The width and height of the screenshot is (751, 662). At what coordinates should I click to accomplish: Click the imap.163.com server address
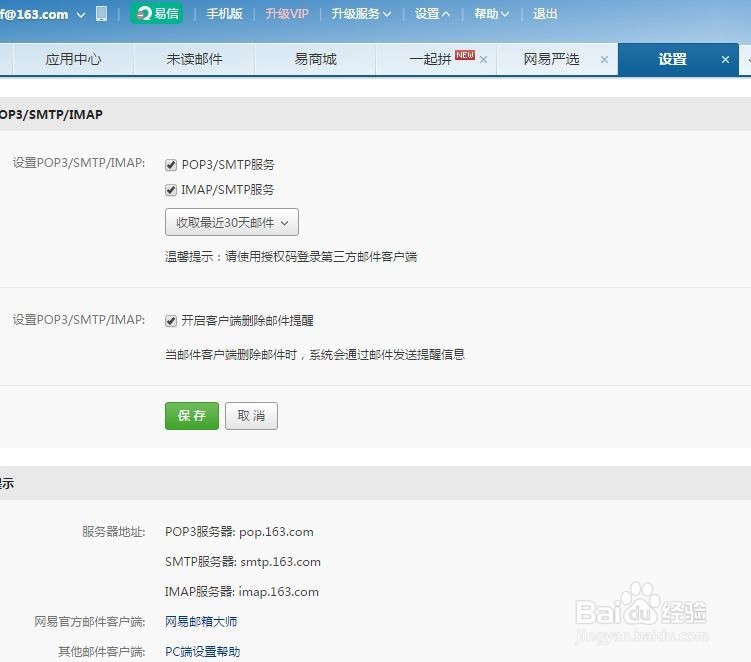pyautogui.click(x=279, y=592)
